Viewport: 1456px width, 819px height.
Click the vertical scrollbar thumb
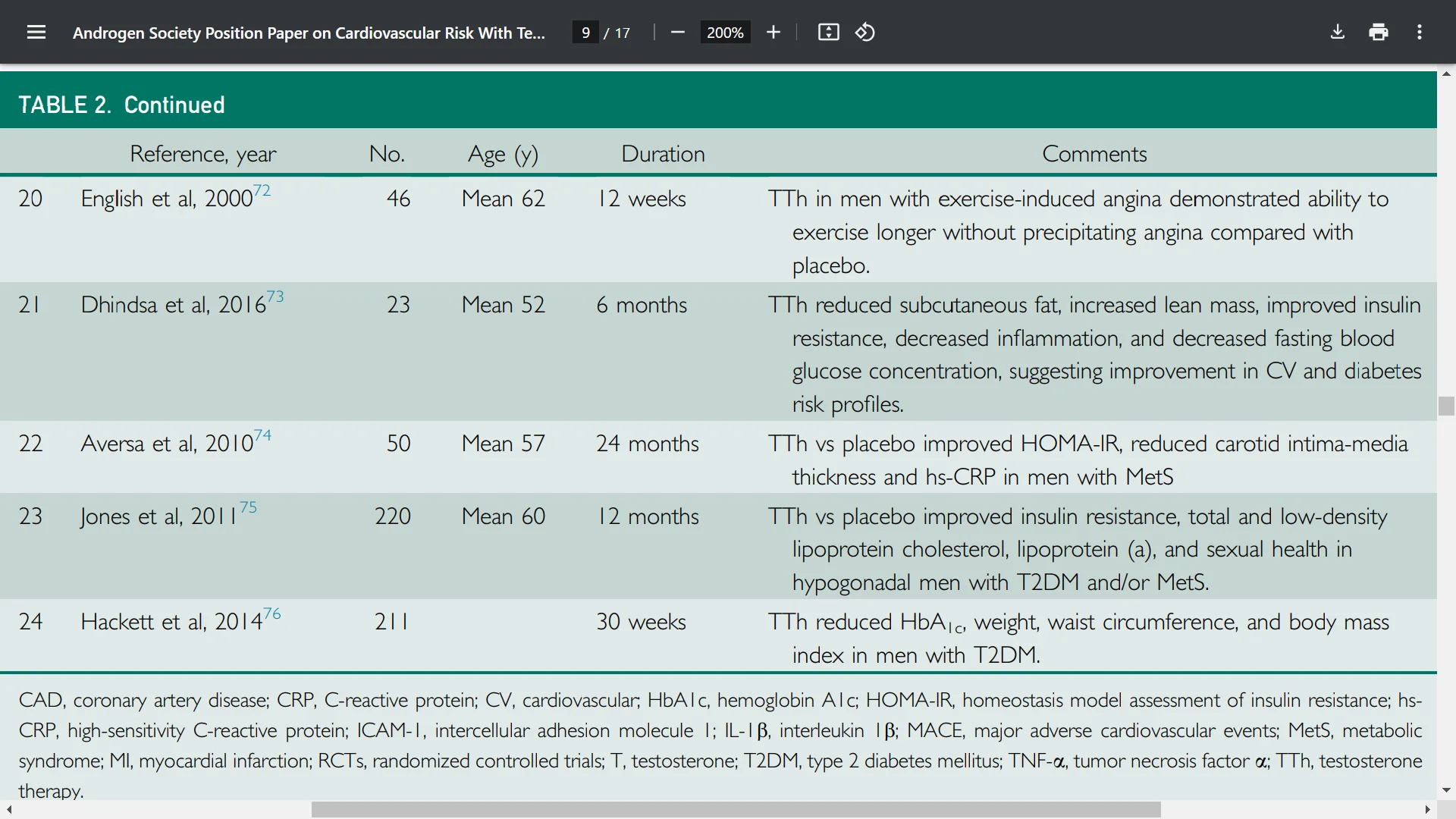[x=1446, y=406]
